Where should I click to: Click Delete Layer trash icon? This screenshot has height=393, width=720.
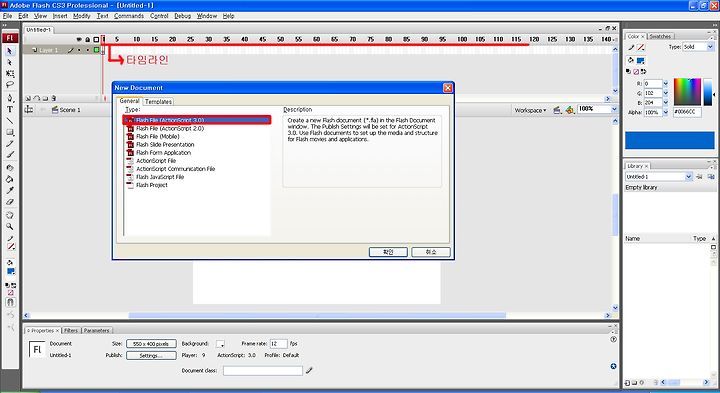tap(54, 98)
